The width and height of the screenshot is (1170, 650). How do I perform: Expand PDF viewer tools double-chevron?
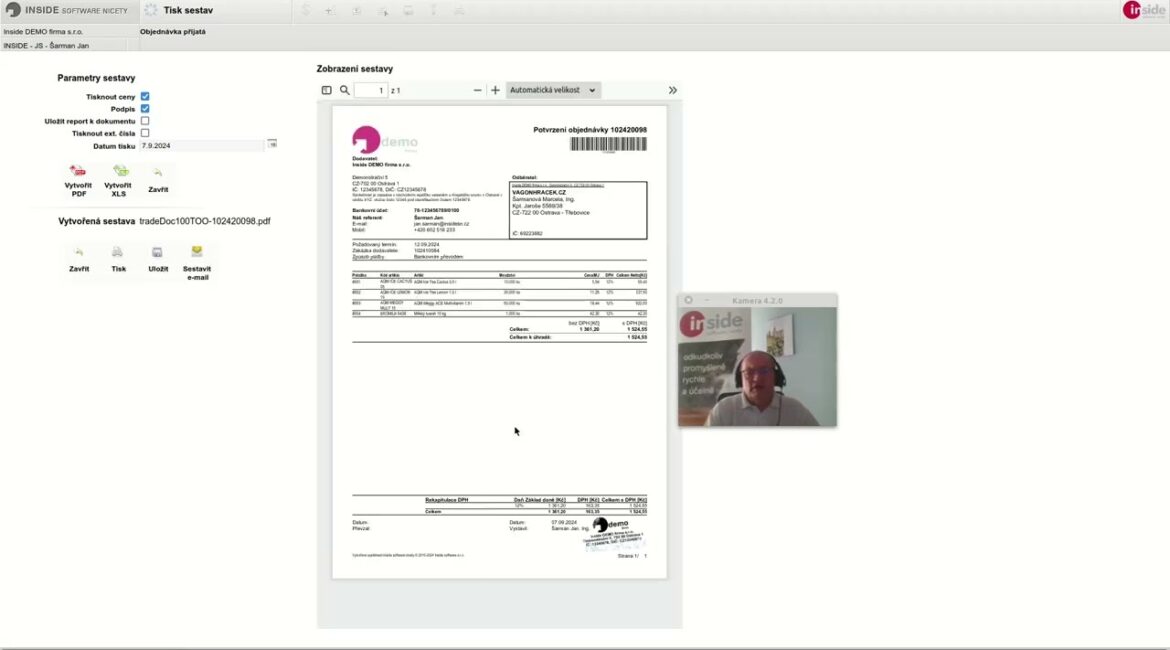[x=672, y=90]
